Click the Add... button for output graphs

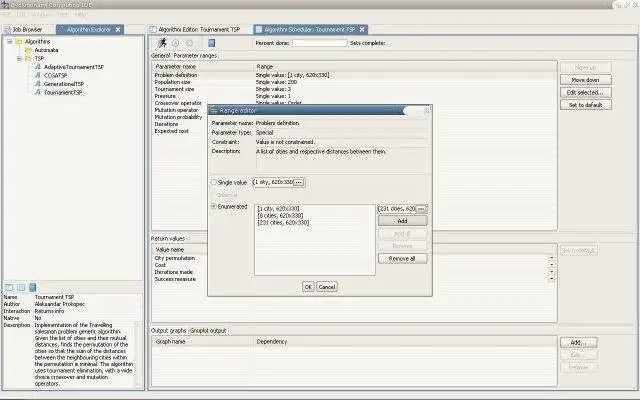[578, 342]
